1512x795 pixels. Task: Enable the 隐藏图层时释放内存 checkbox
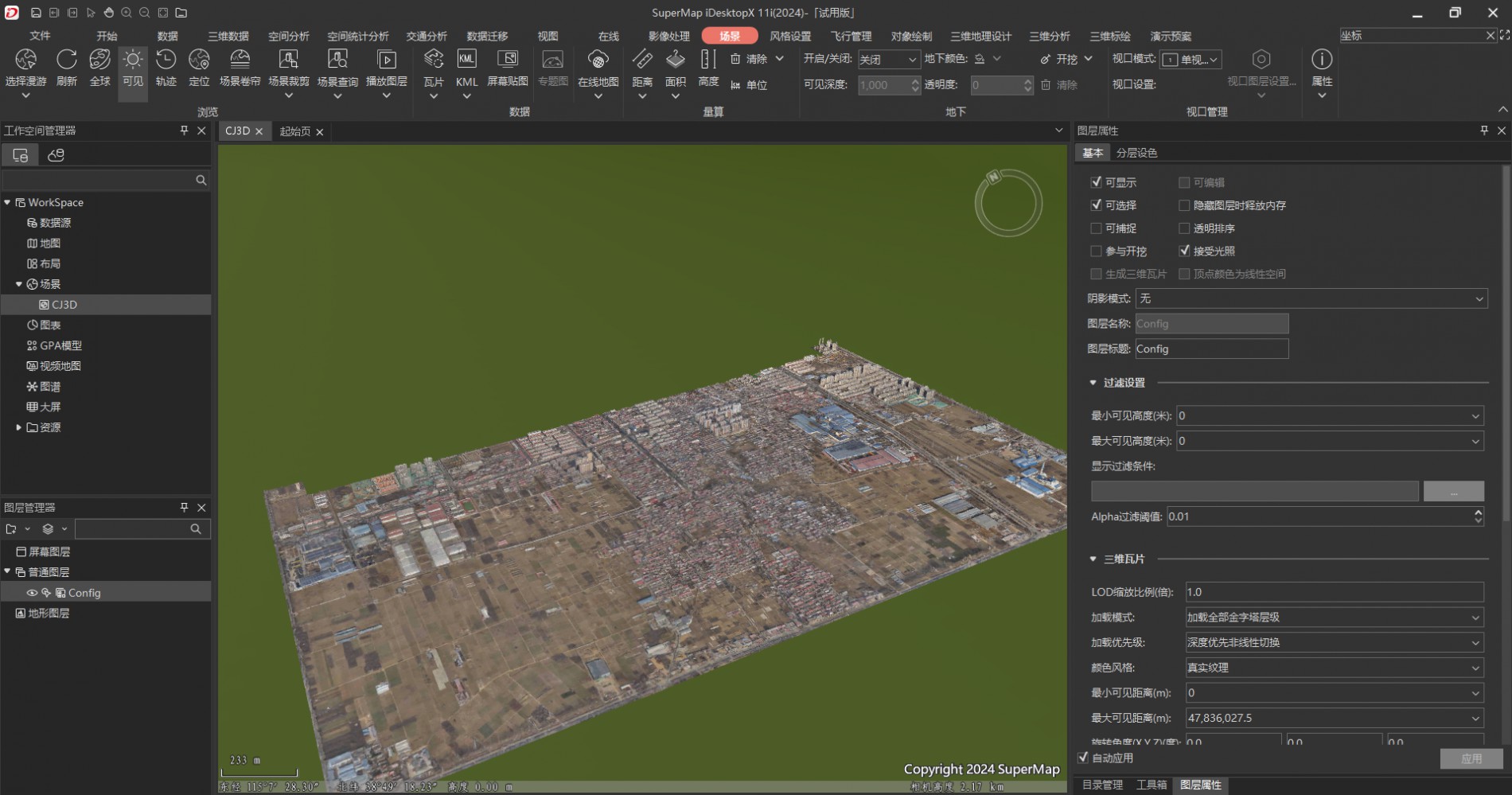pos(1184,205)
